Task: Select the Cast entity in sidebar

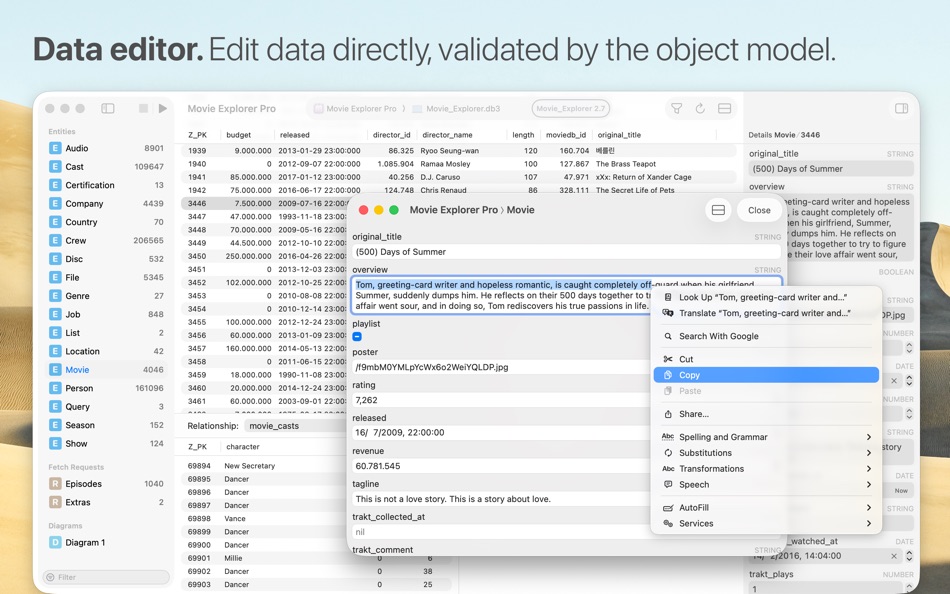Action: pos(106,167)
